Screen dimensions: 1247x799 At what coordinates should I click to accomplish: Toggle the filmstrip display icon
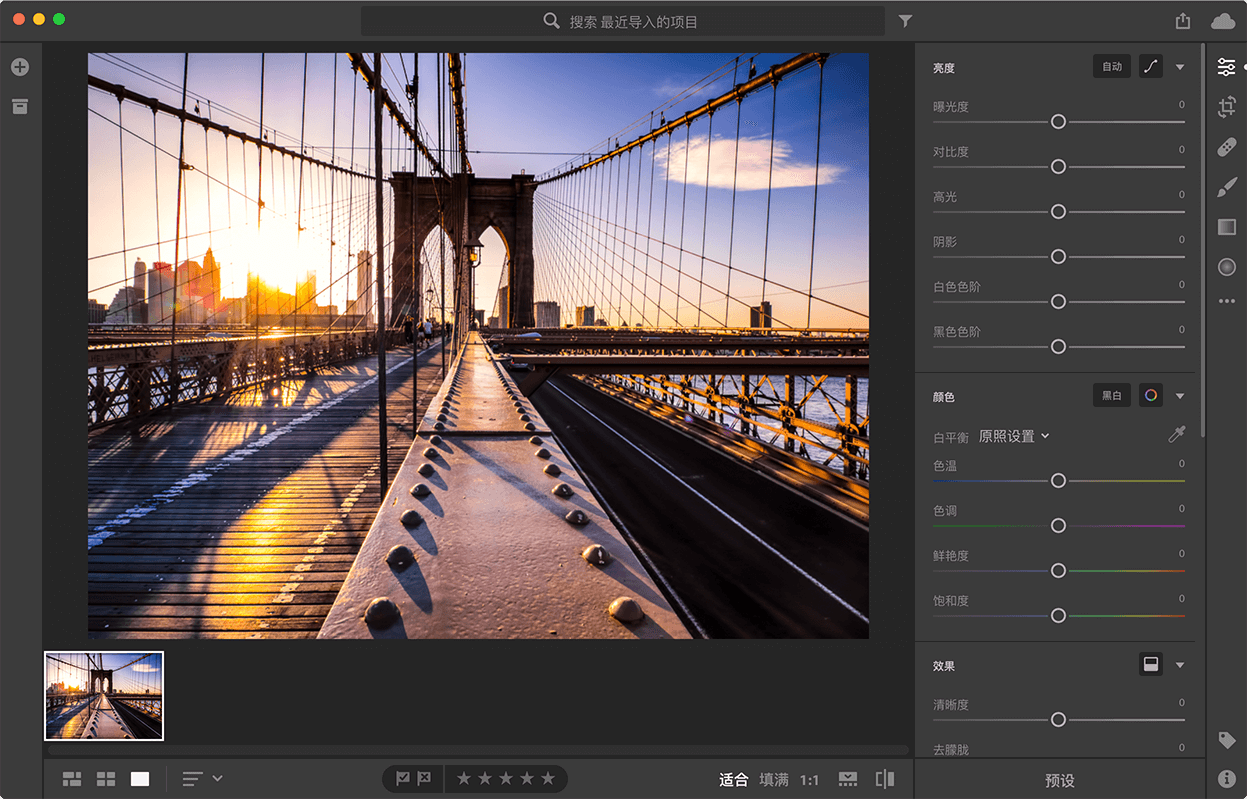[848, 779]
